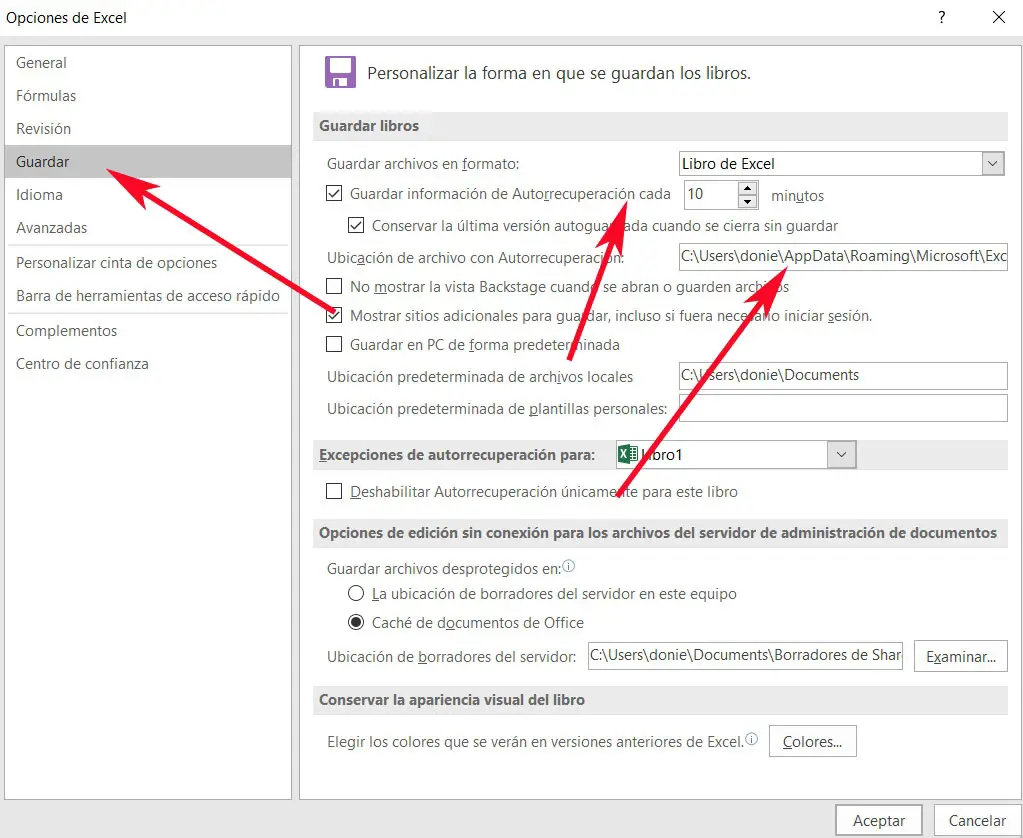Click the info icon next to 'Guardar archivos desprotegidos en'

(569, 566)
